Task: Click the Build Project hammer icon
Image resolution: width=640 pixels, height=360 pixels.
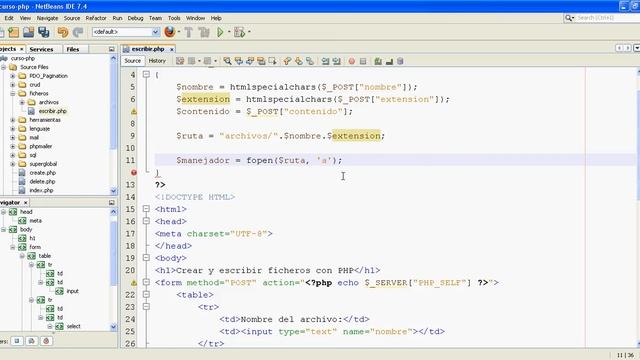Action: coord(189,32)
